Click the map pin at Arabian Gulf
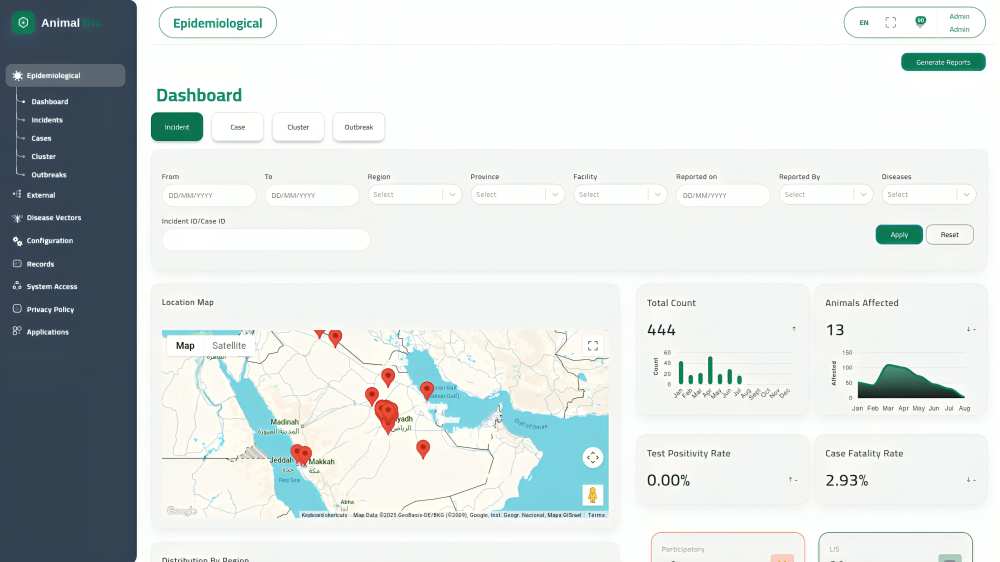Screen dimensions: 1000x562 tap(427, 390)
